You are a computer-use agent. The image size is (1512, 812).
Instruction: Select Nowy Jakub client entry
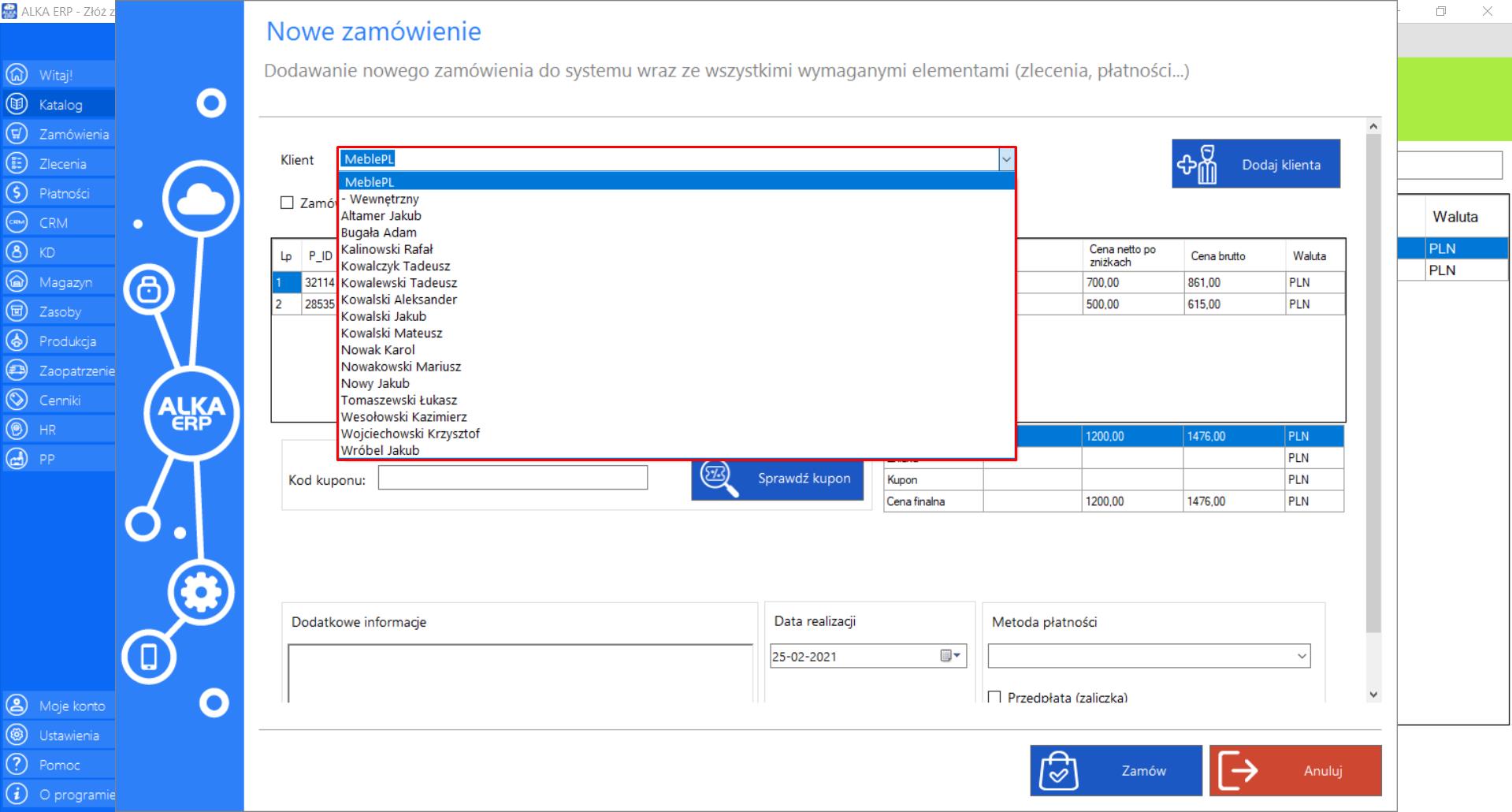click(x=677, y=383)
